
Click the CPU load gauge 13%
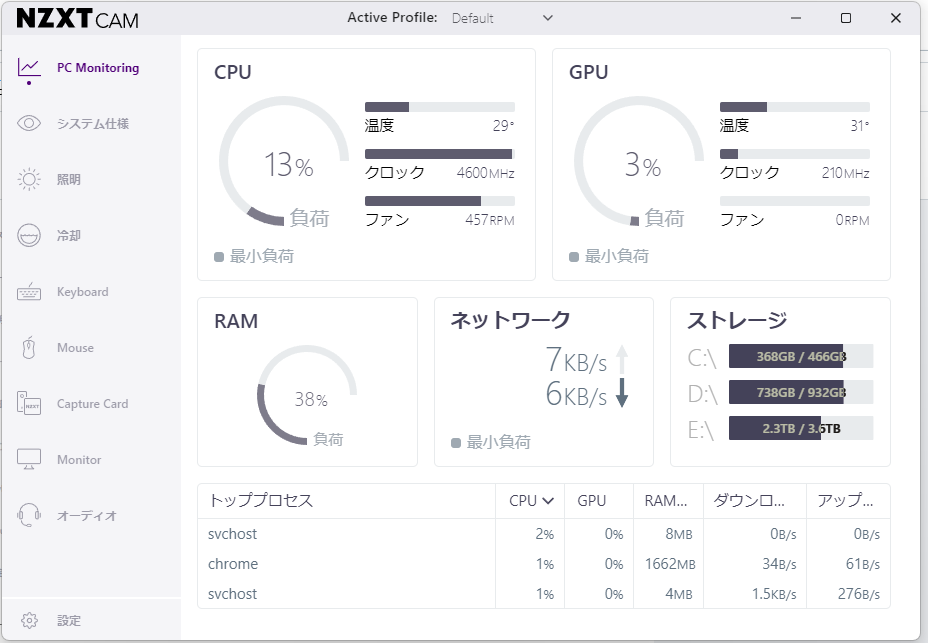tap(284, 162)
